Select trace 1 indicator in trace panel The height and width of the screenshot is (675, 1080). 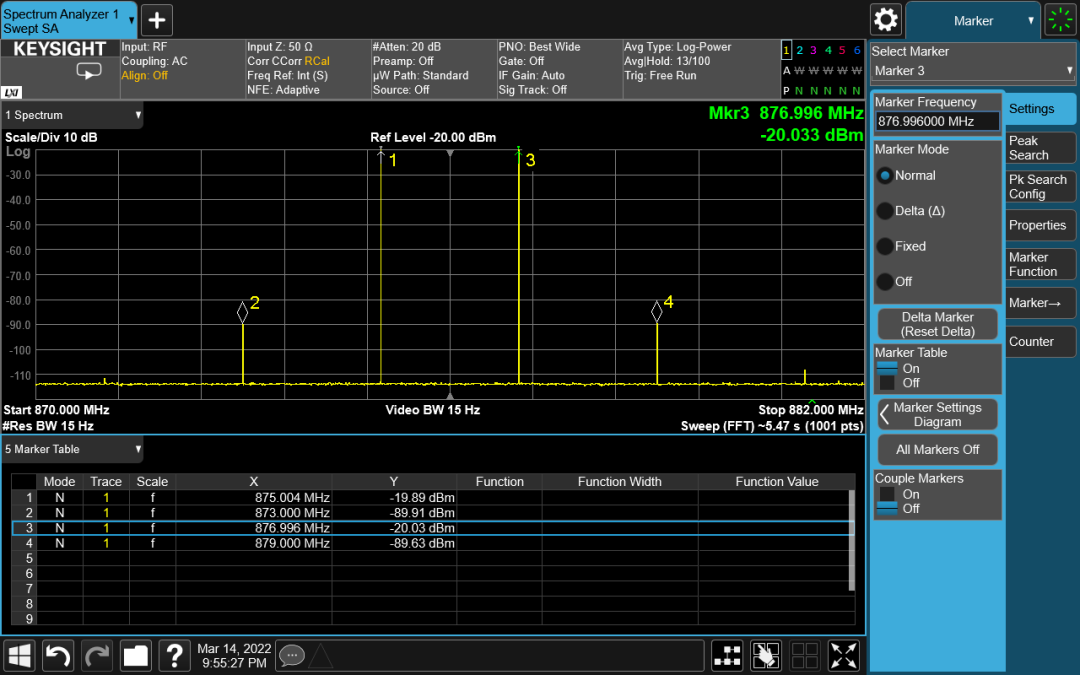786,50
